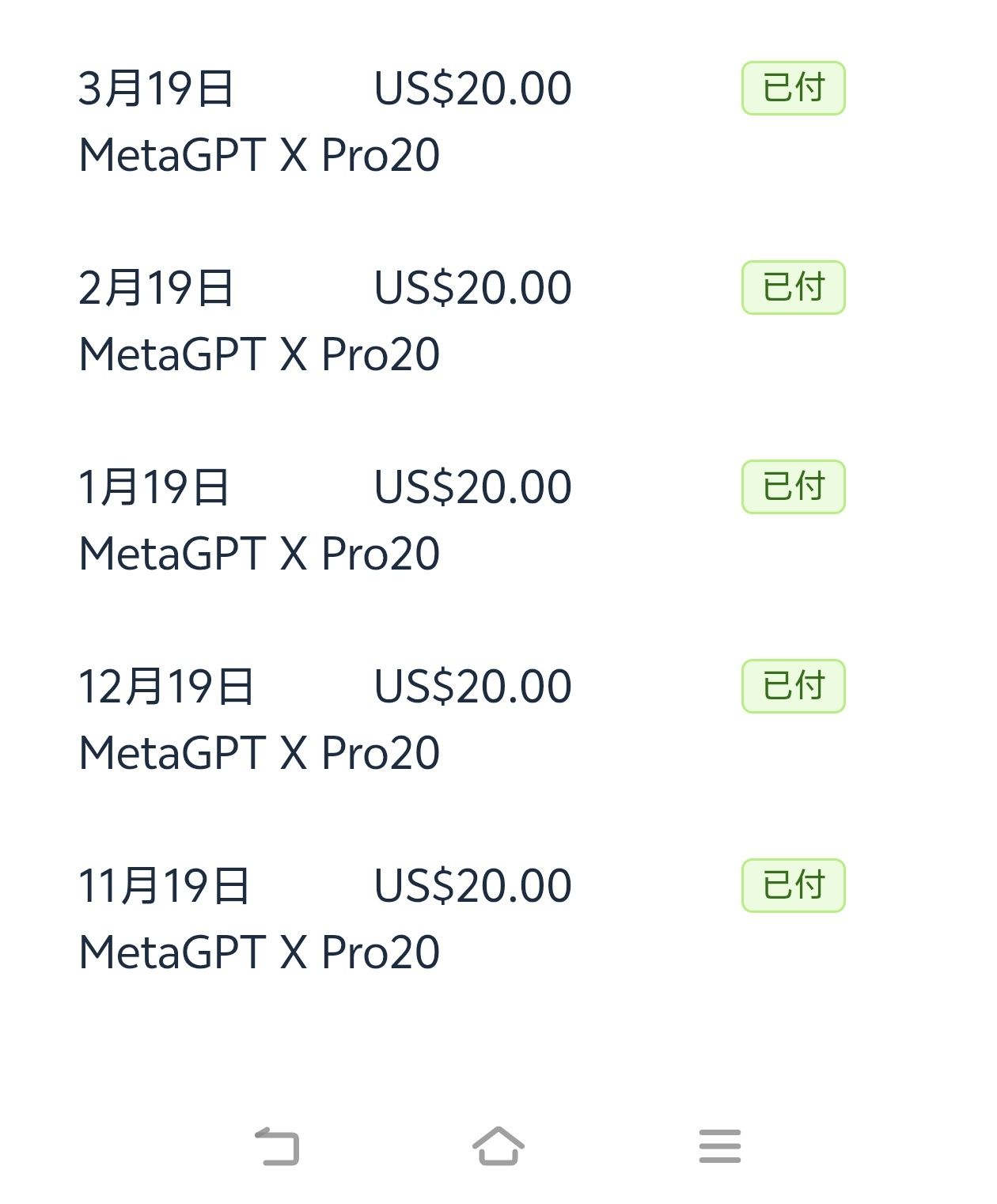This screenshot has width=997, height=1204.
Task: Open the 3月19日 invoice date
Action: pyautogui.click(x=156, y=88)
